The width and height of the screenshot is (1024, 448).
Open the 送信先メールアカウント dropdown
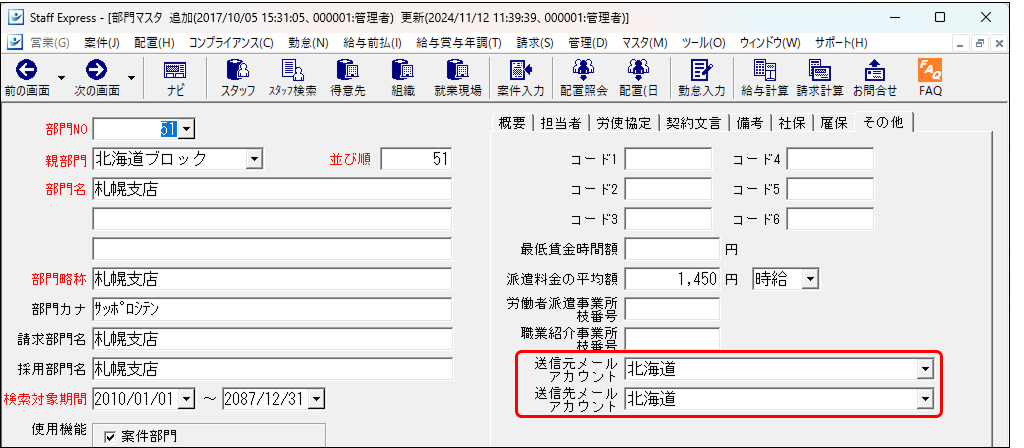click(925, 398)
